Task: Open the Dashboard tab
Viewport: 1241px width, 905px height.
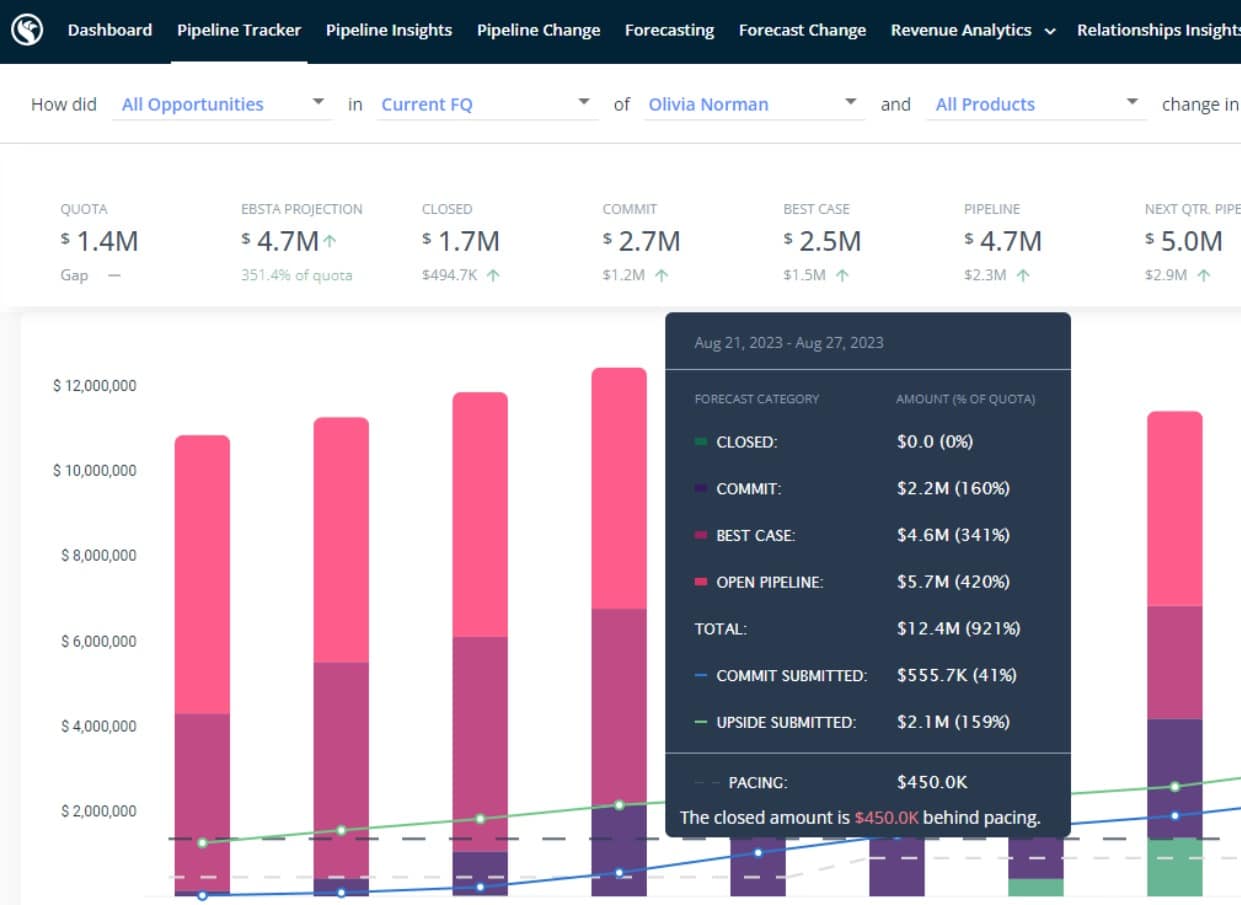Action: [110, 30]
